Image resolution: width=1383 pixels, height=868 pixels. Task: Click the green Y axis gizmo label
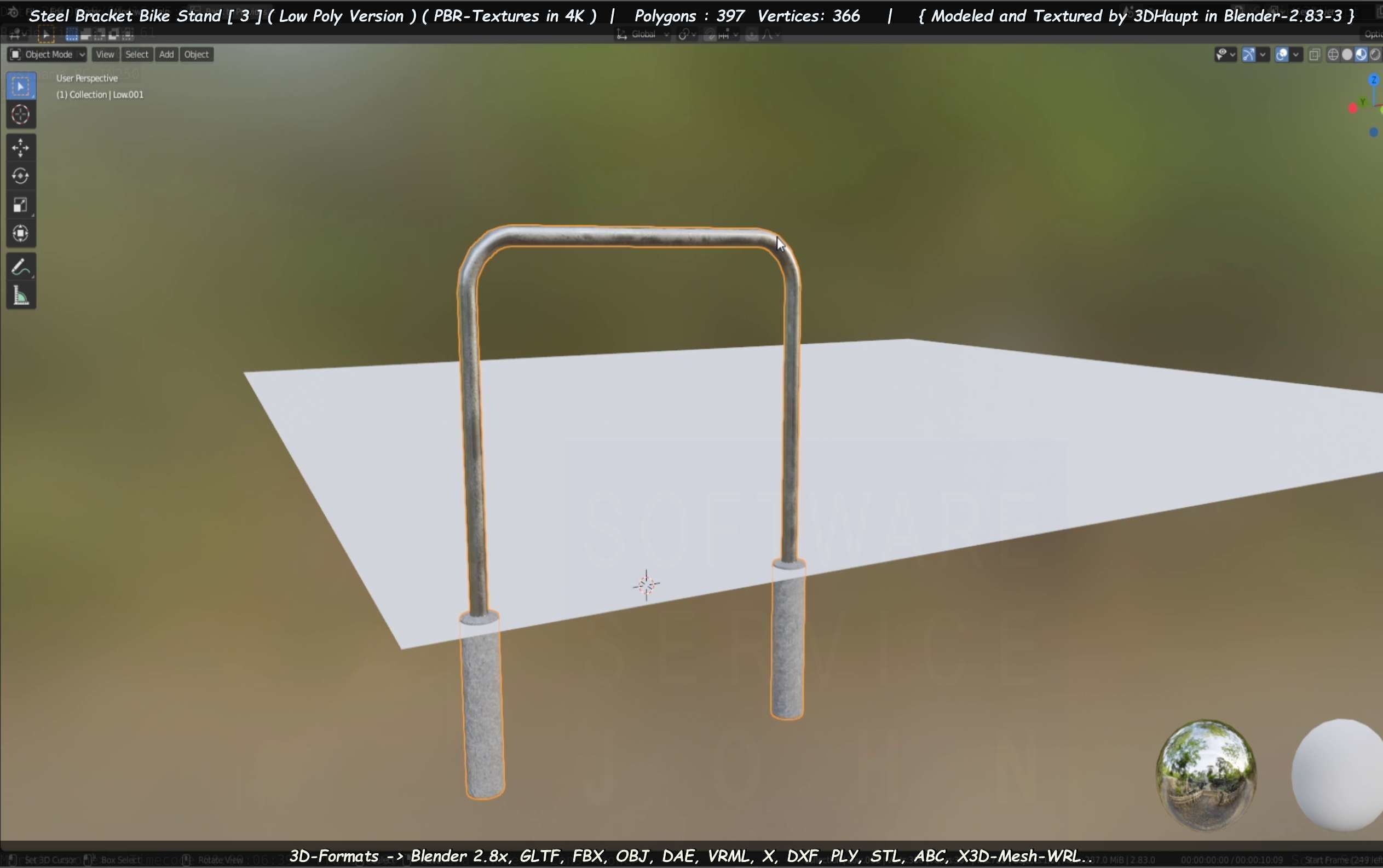pyautogui.click(x=1362, y=102)
